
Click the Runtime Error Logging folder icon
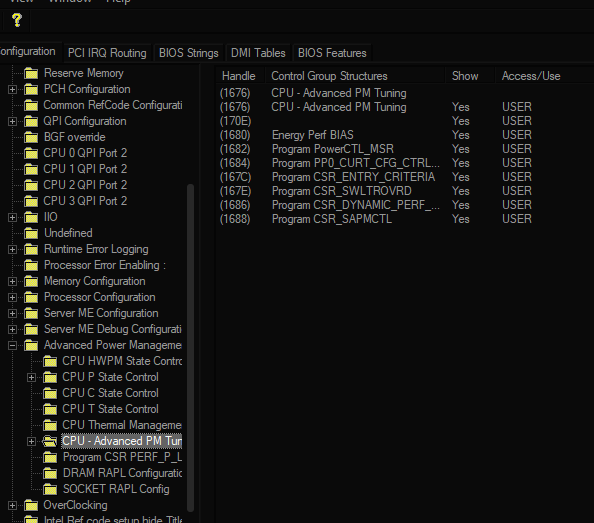click(x=31, y=249)
